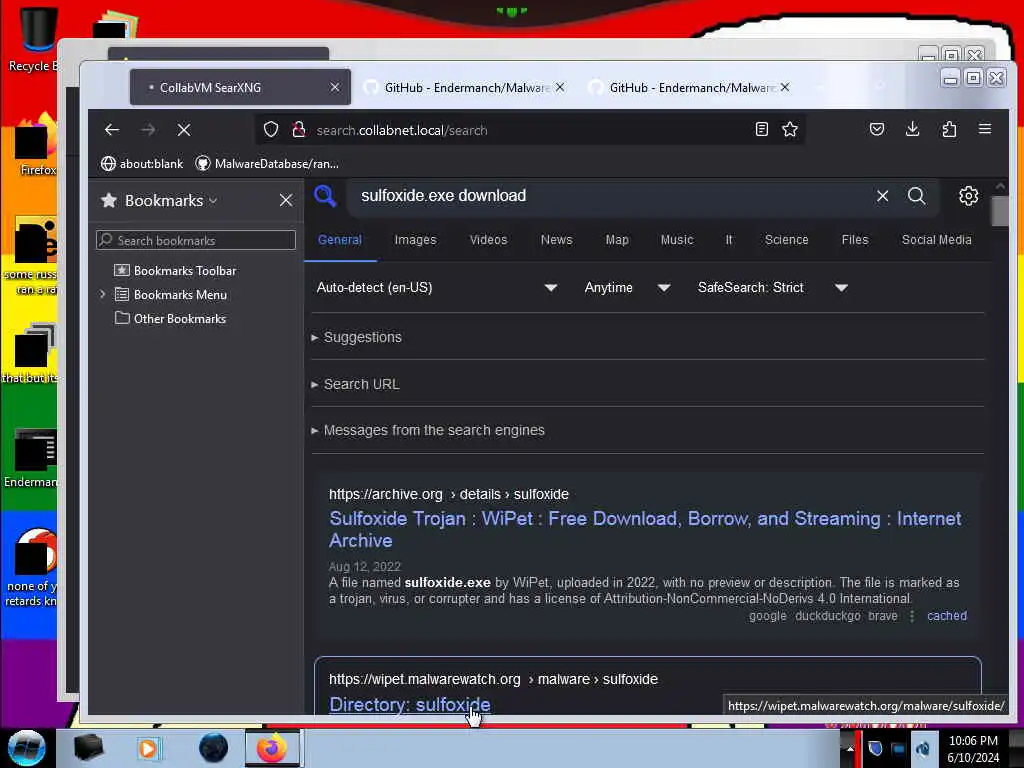Open about:blank bookmark in toolbar
This screenshot has height=768, width=1024.
[142, 164]
